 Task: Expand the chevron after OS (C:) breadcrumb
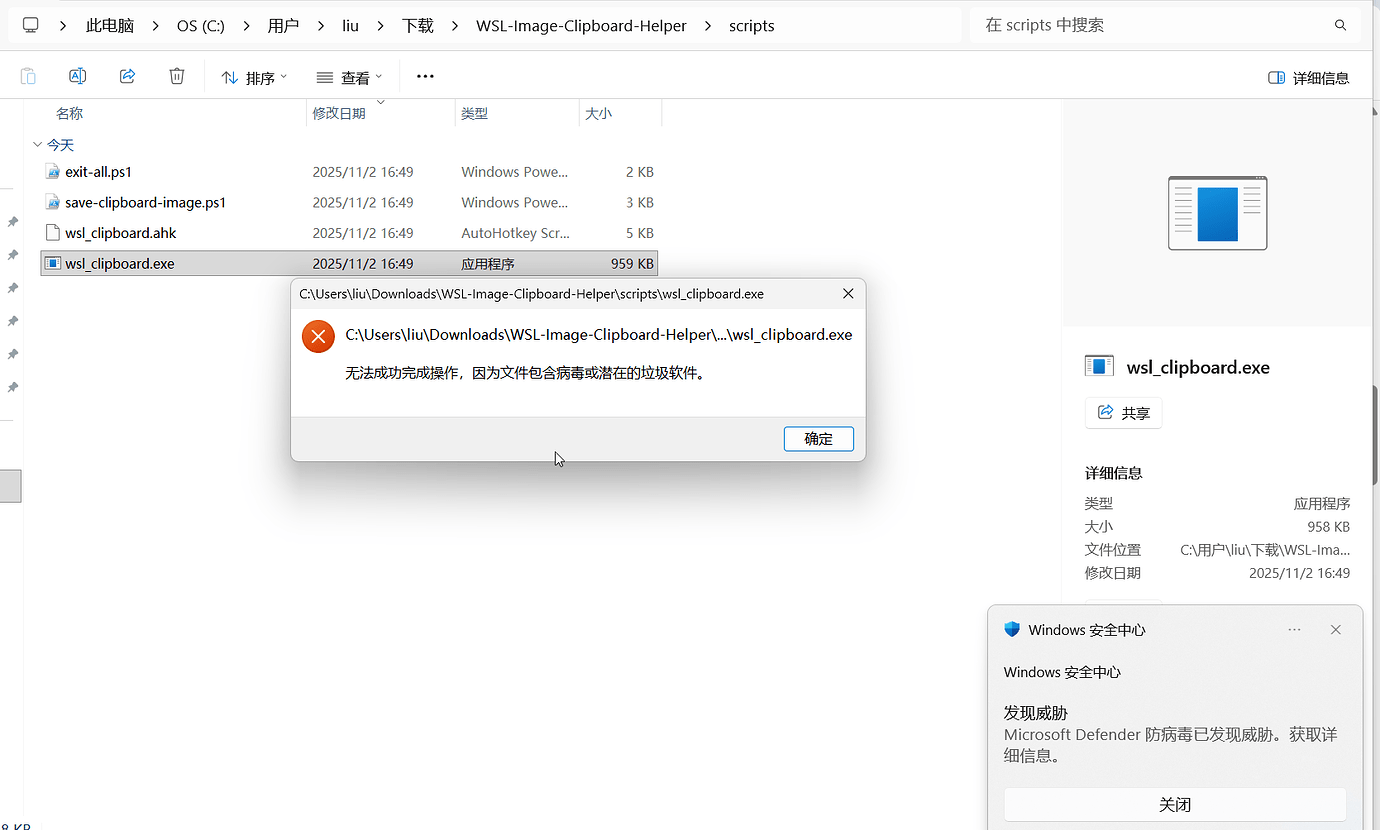tap(245, 26)
